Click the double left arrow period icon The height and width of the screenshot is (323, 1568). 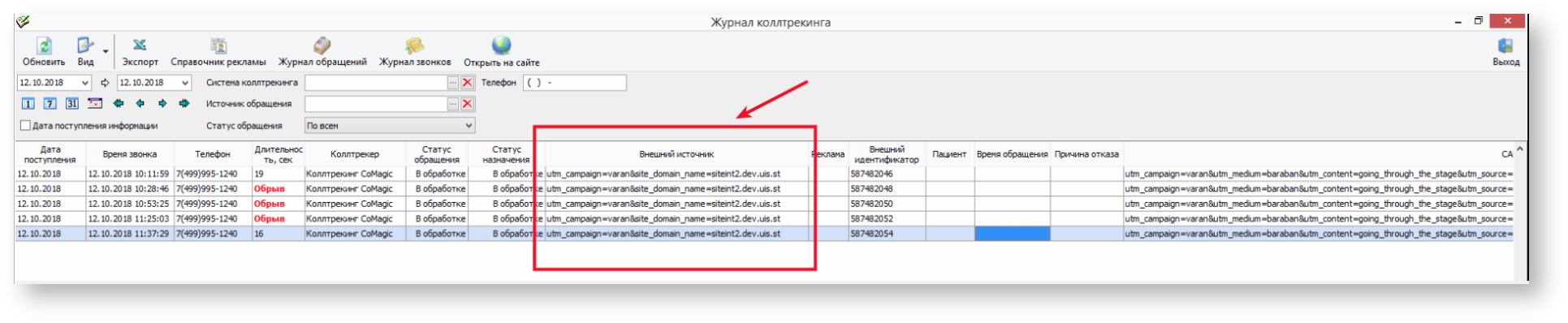[x=119, y=104]
